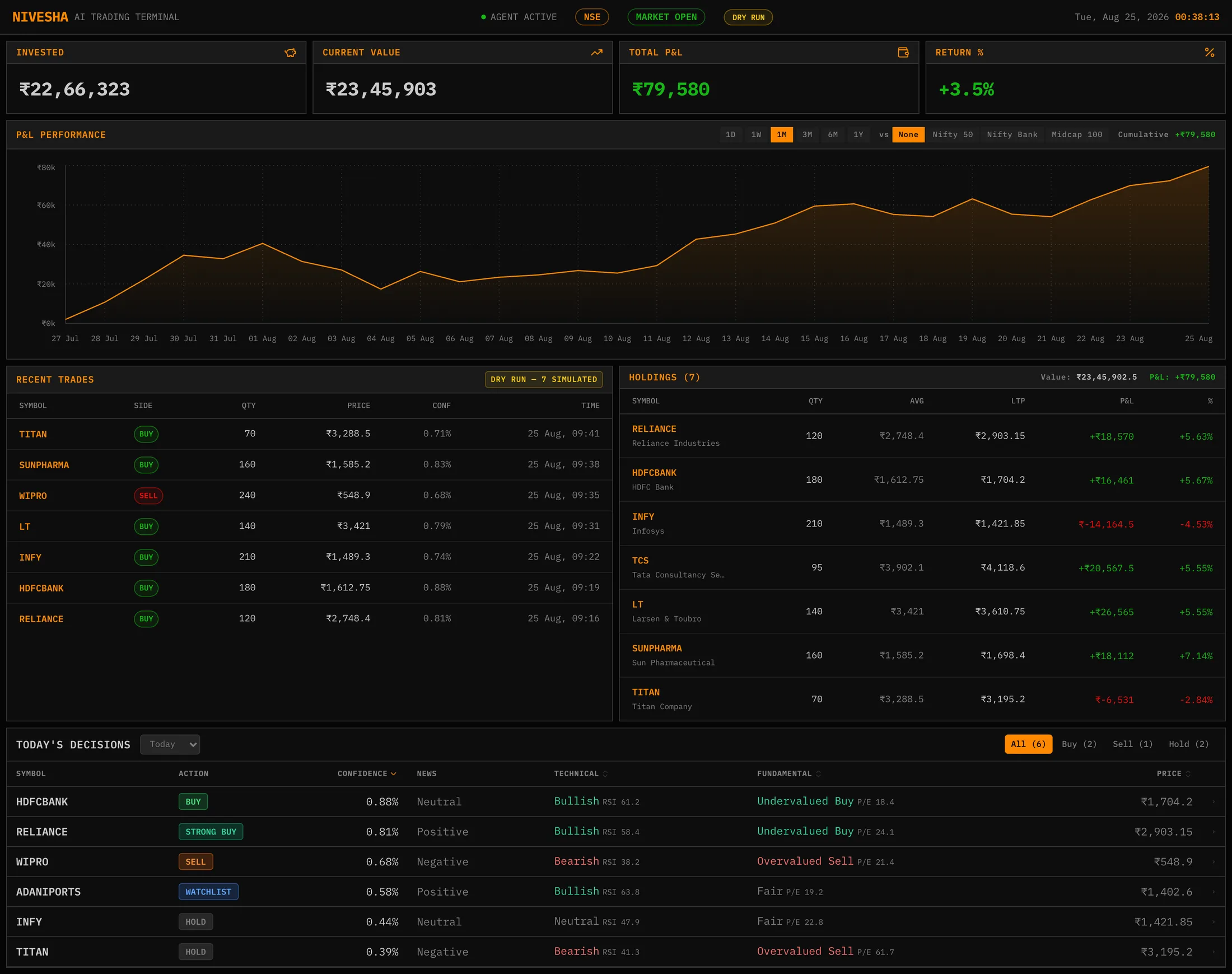Click the BUY badge in TITAN trade row
Image resolution: width=1232 pixels, height=974 pixels.
(146, 434)
